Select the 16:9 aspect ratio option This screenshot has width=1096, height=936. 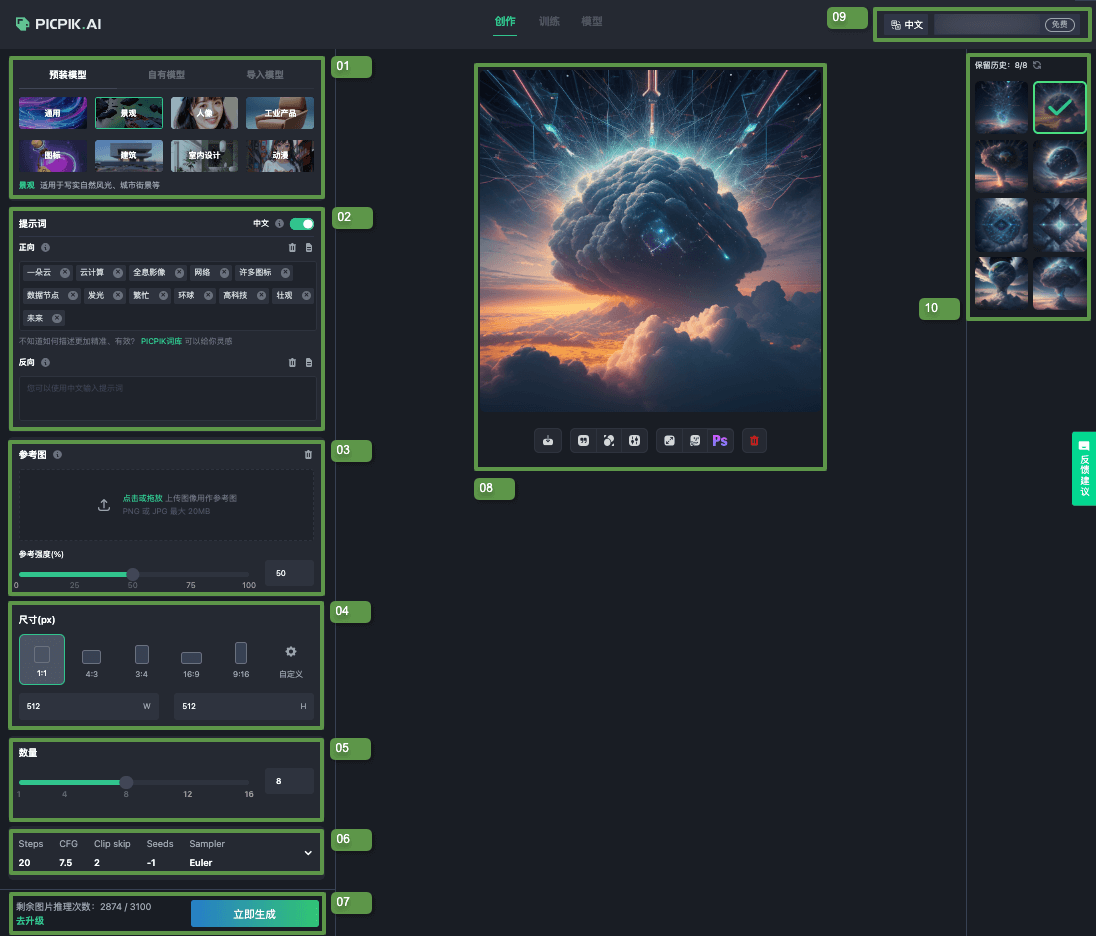click(191, 658)
